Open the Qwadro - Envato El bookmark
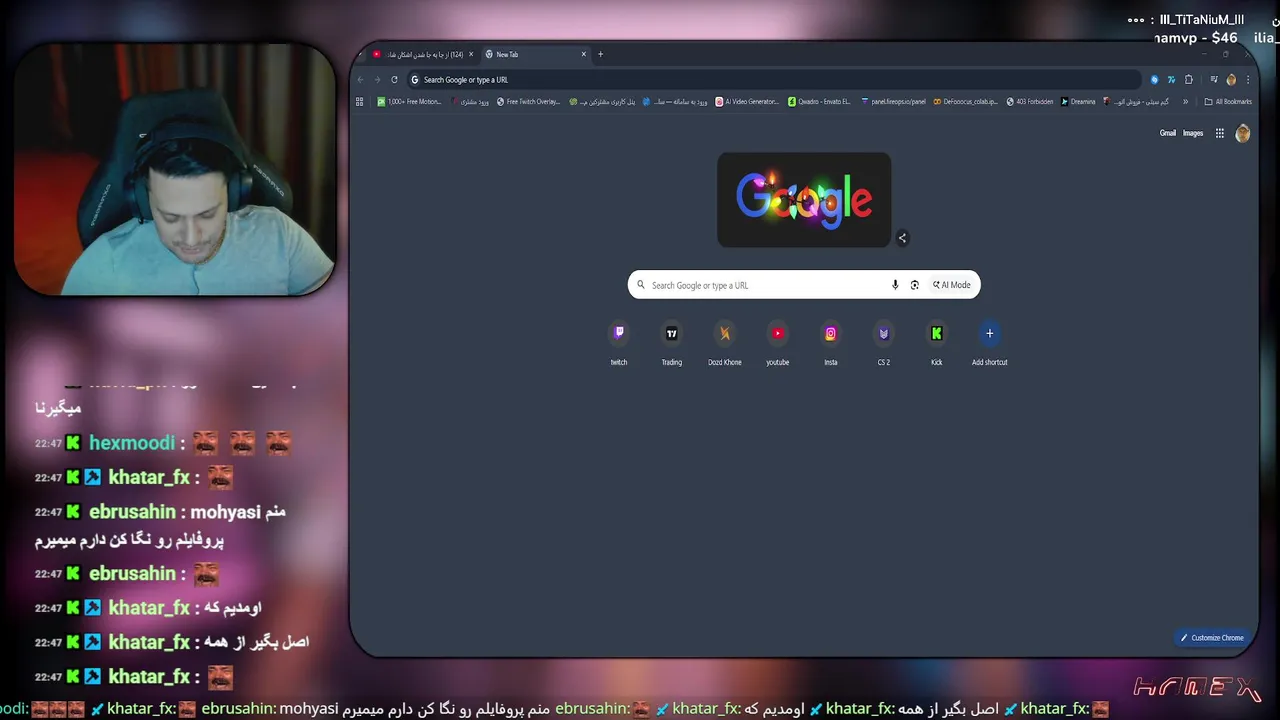The image size is (1280, 720). coord(819,102)
